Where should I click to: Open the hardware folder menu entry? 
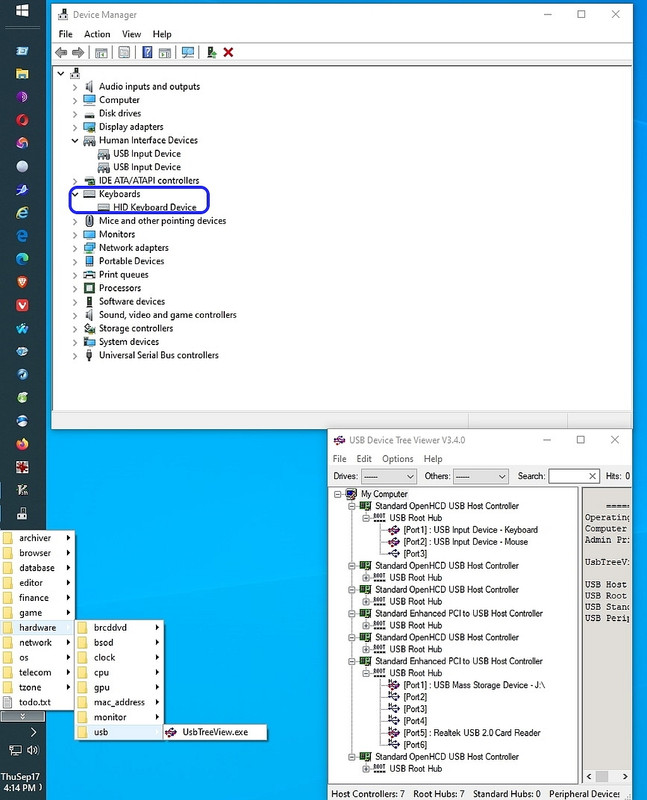38,628
